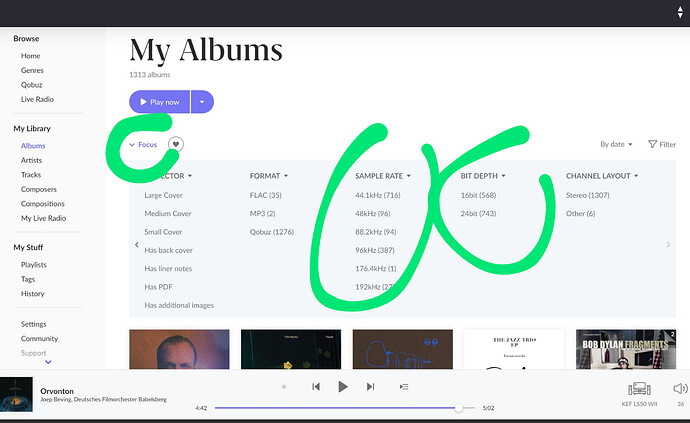Open Community in sidebar
This screenshot has height=423, width=690.
(39, 338)
